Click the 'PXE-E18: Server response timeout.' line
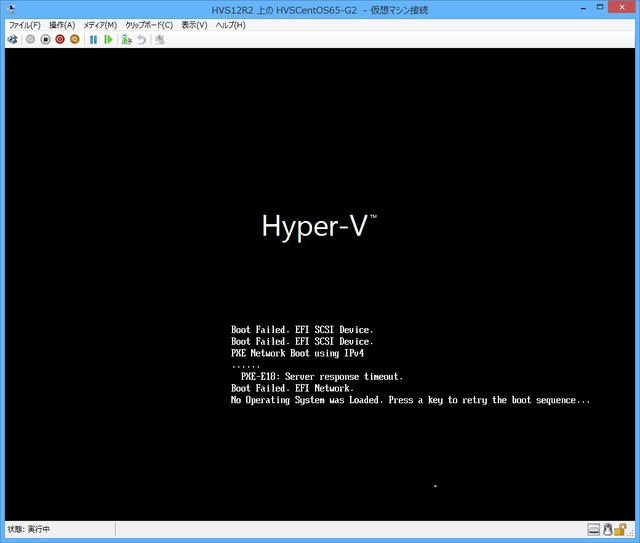This screenshot has width=640, height=543. coord(322,376)
